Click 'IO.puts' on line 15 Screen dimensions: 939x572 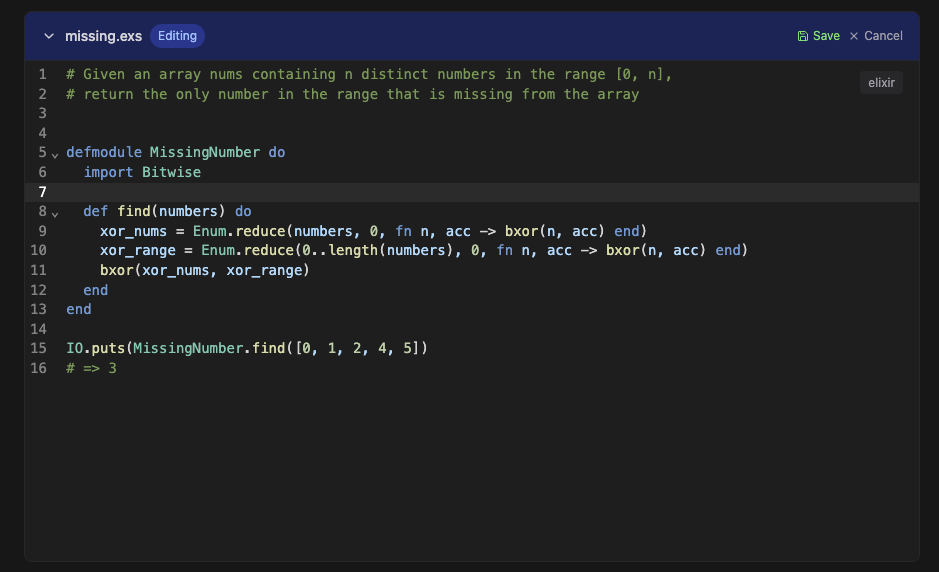95,348
